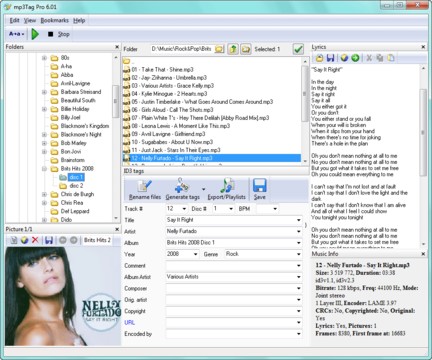Open the Artist field dropdown
The width and height of the screenshot is (432, 360).
click(x=299, y=231)
